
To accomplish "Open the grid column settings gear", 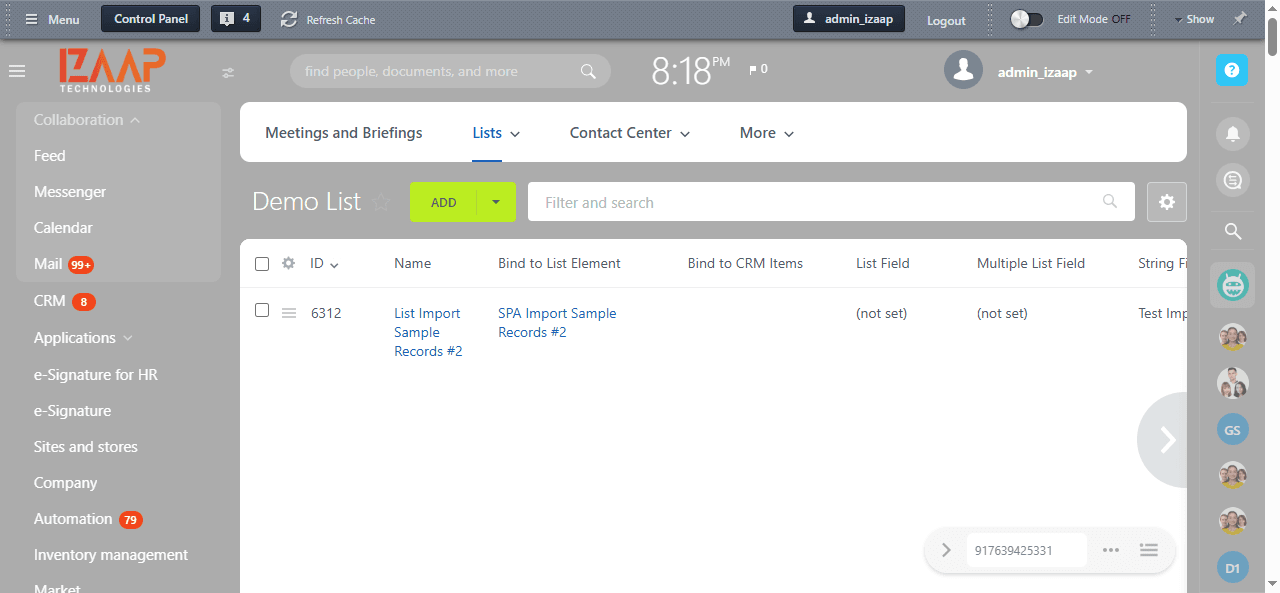I will 289,264.
